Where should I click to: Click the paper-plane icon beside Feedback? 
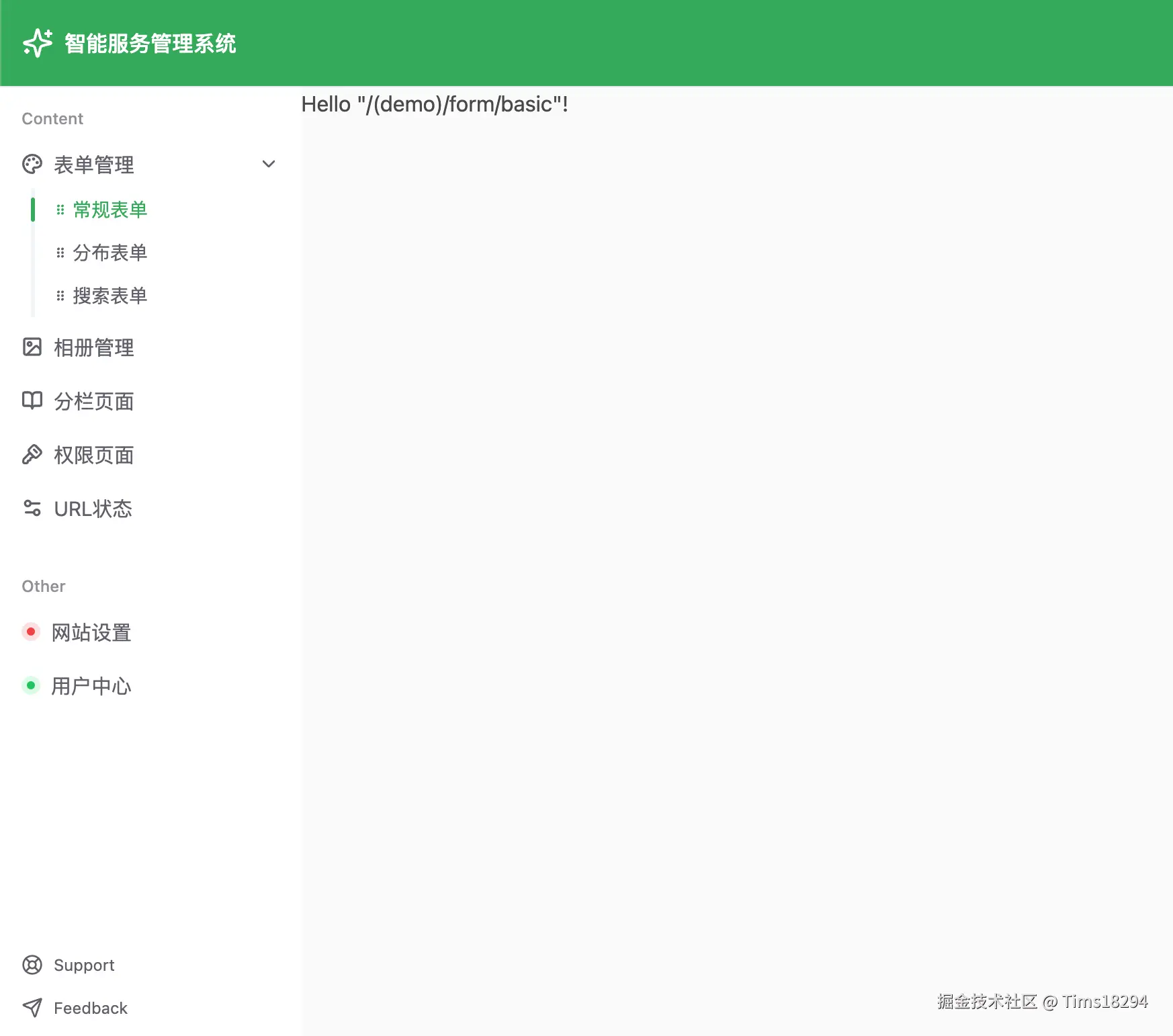point(32,1008)
